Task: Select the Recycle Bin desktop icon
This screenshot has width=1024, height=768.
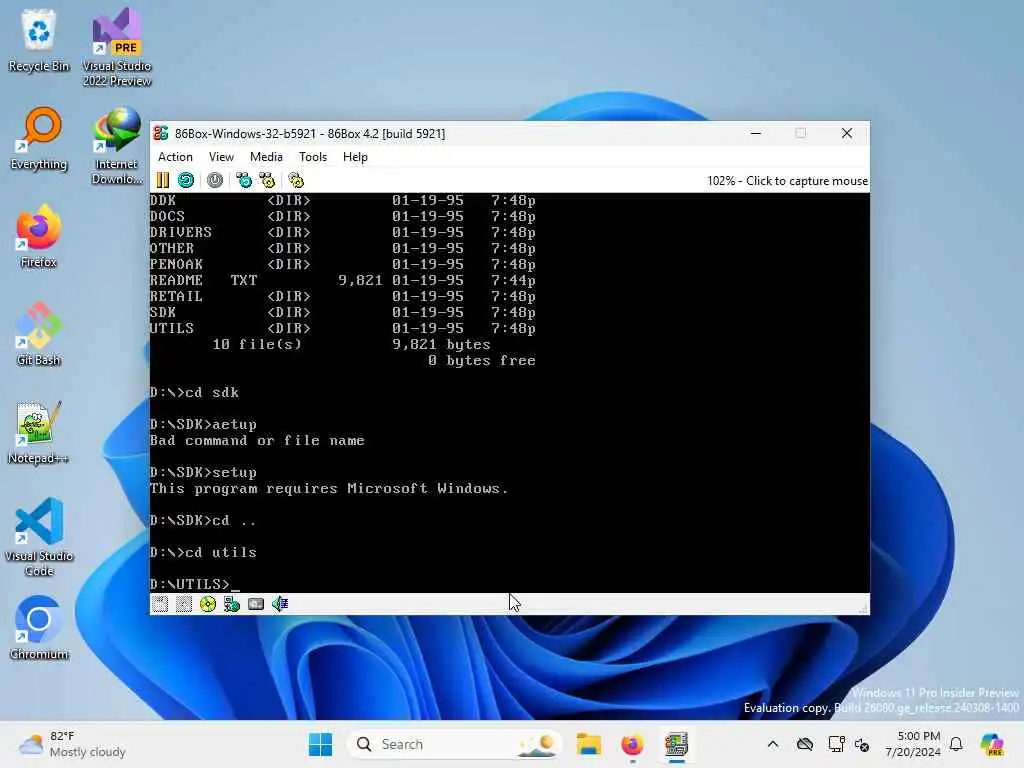Action: pyautogui.click(x=39, y=40)
